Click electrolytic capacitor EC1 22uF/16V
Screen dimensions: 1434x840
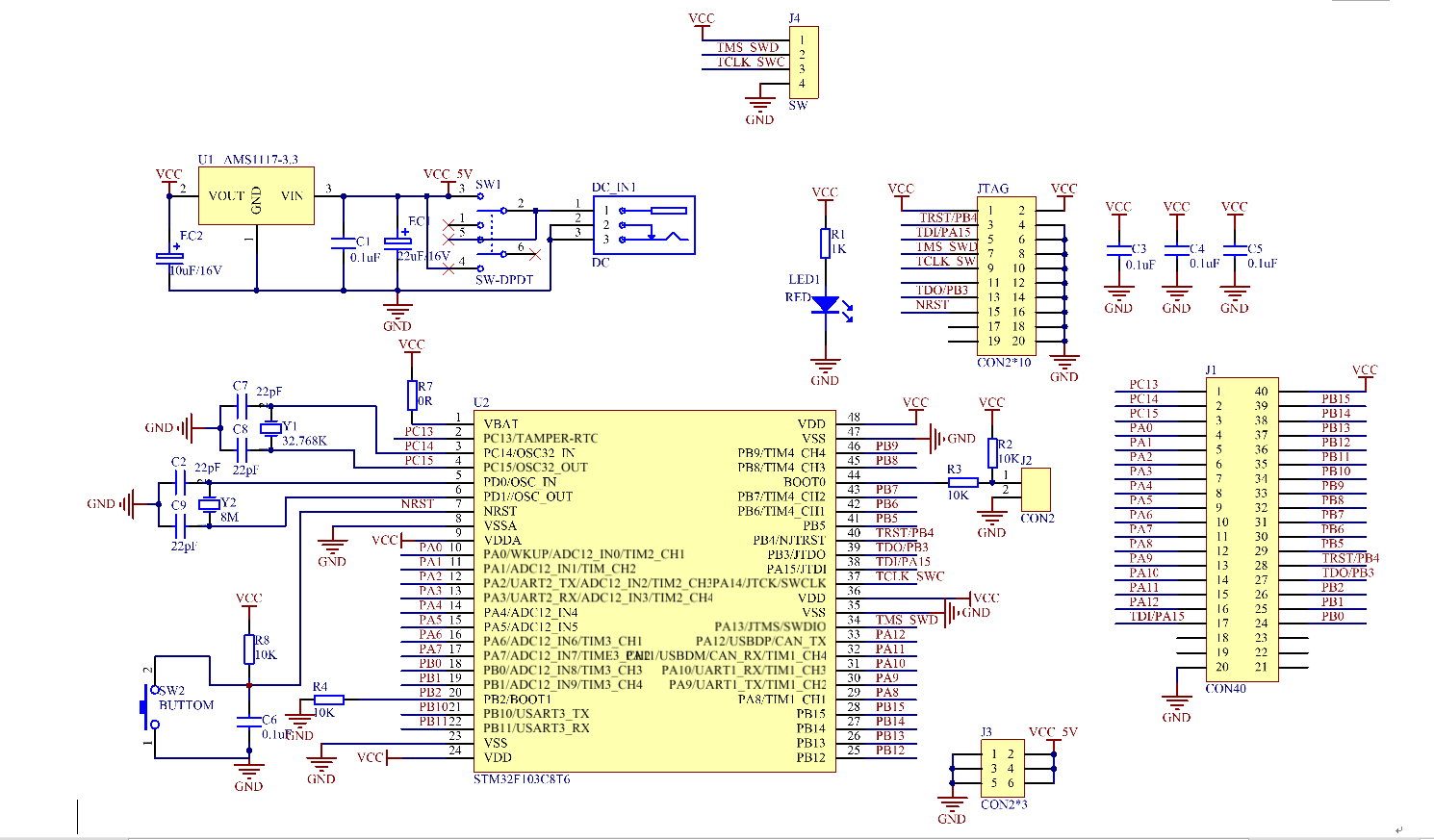(x=397, y=241)
